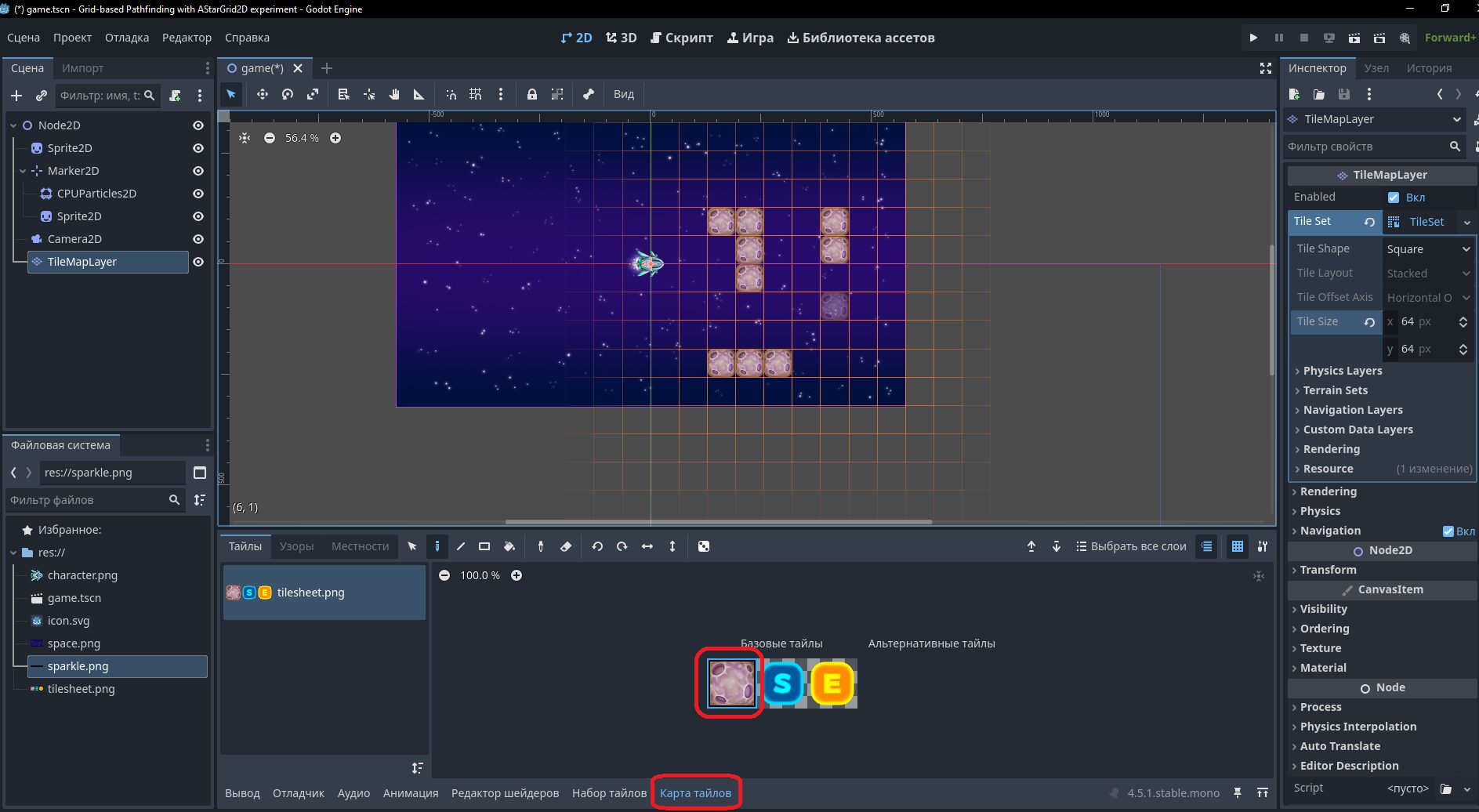Pick the line drawing tile tool
The image size is (1479, 812).
tap(461, 546)
